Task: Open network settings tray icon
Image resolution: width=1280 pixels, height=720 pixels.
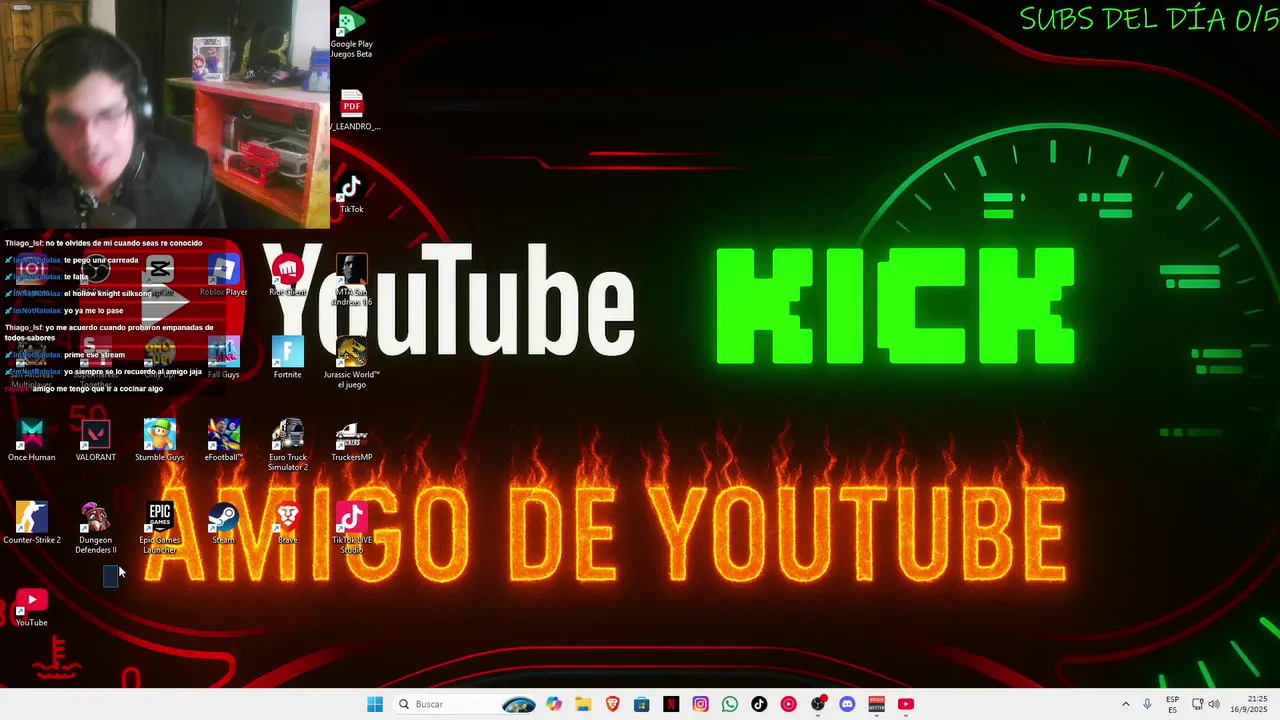Action: pyautogui.click(x=1197, y=704)
